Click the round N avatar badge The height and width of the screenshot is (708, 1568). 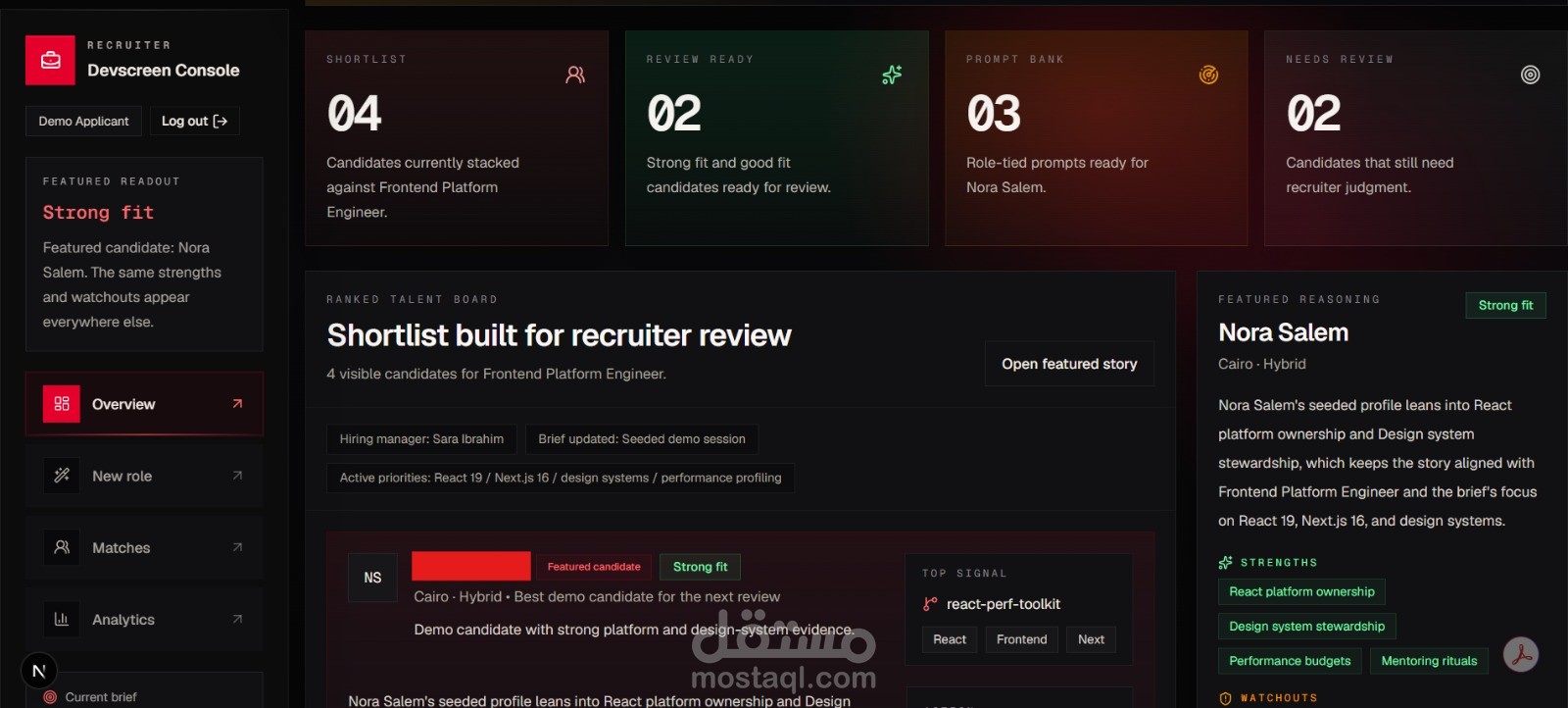(x=39, y=671)
